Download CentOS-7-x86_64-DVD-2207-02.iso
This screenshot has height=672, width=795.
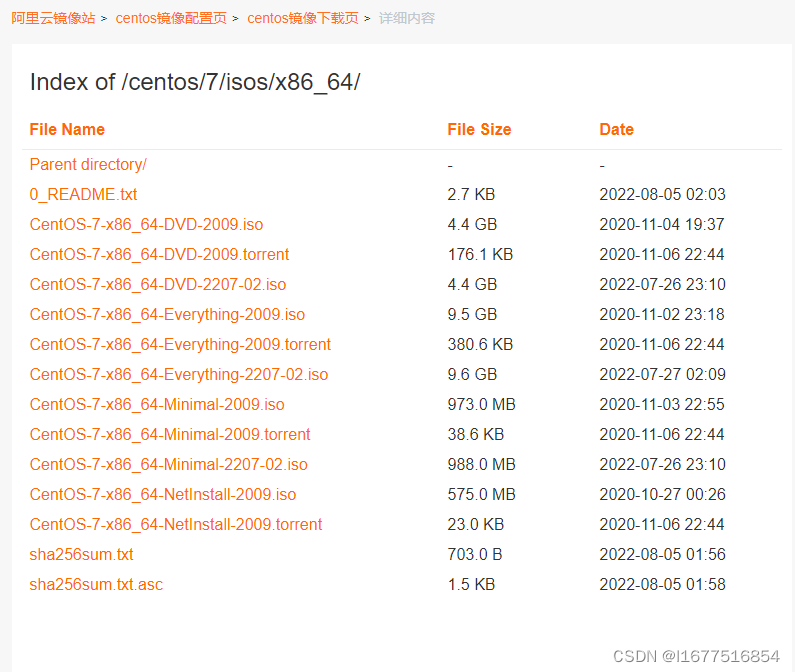[158, 284]
